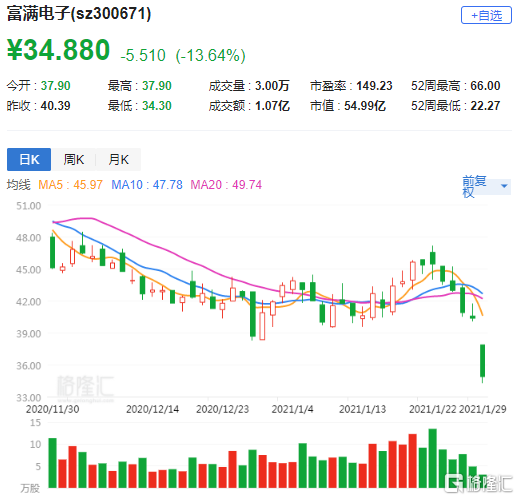This screenshot has width=519, height=500.
Task: Click the 51.00 price axis label
Action: [29, 206]
